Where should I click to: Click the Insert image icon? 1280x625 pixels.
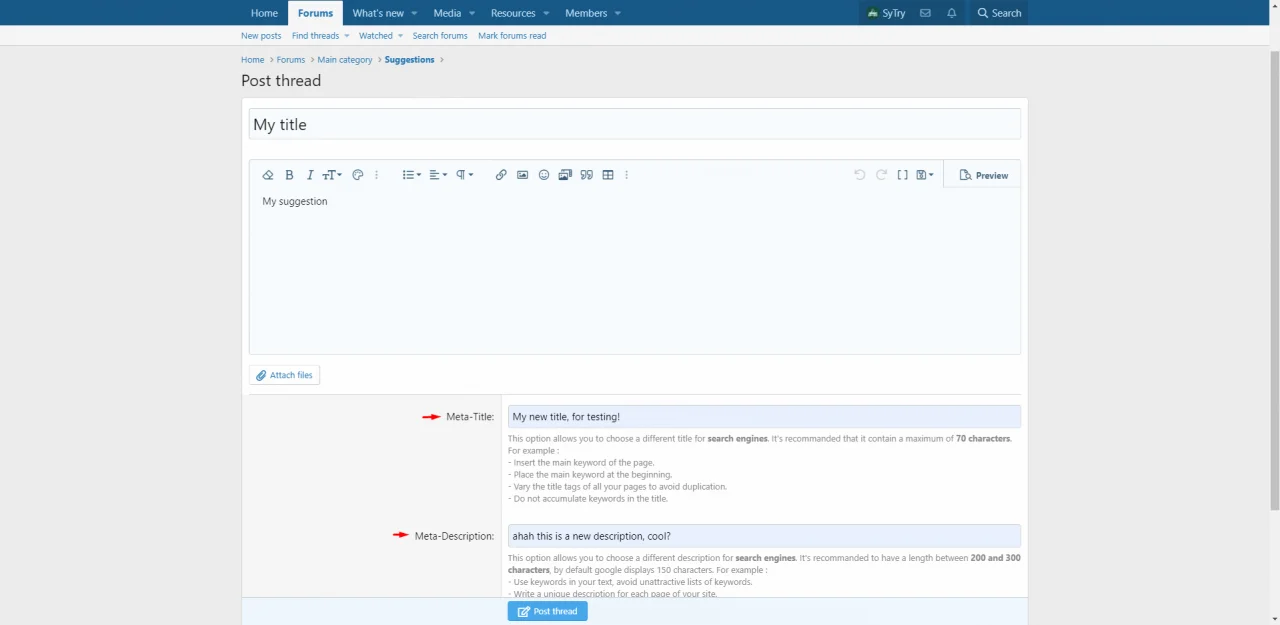[522, 175]
